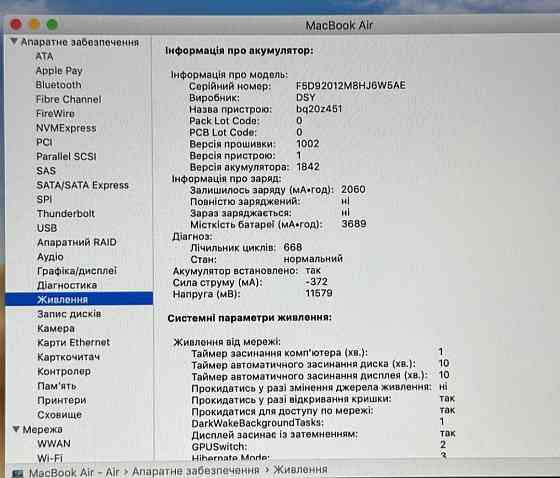Click Живлення in the bottom path bar

[x=301, y=469]
